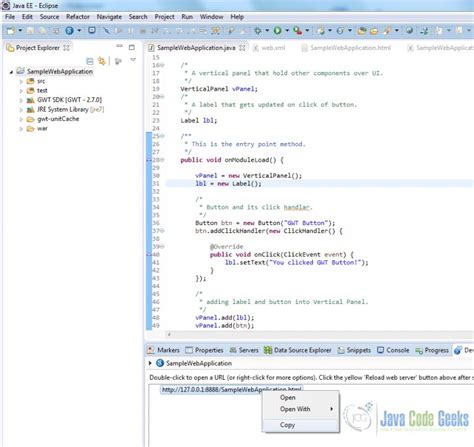Image resolution: width=474 pixels, height=447 pixels.
Task: Select the war folder in tree
Action: click(42, 129)
